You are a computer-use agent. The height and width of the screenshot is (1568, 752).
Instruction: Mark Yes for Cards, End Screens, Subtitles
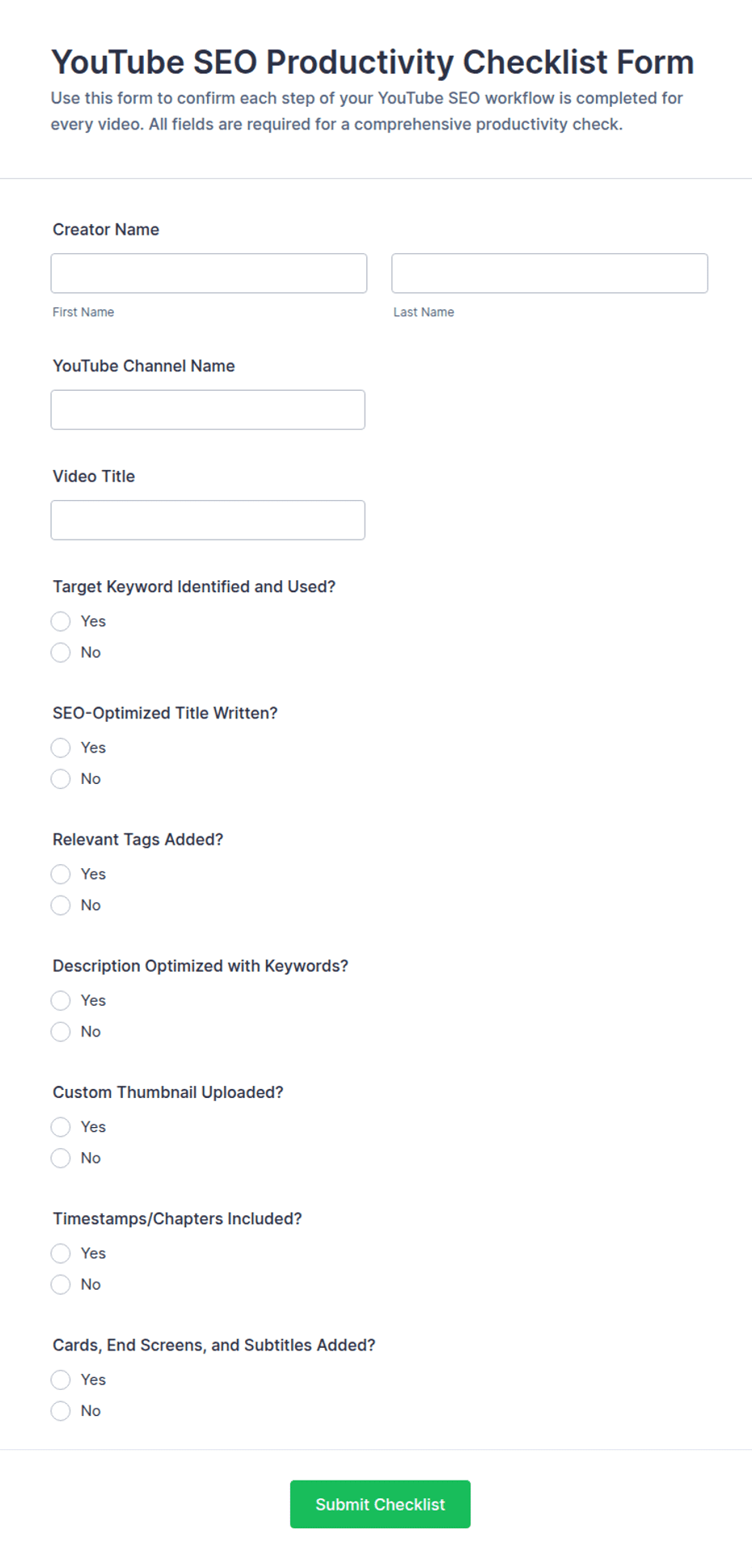pyautogui.click(x=61, y=1379)
